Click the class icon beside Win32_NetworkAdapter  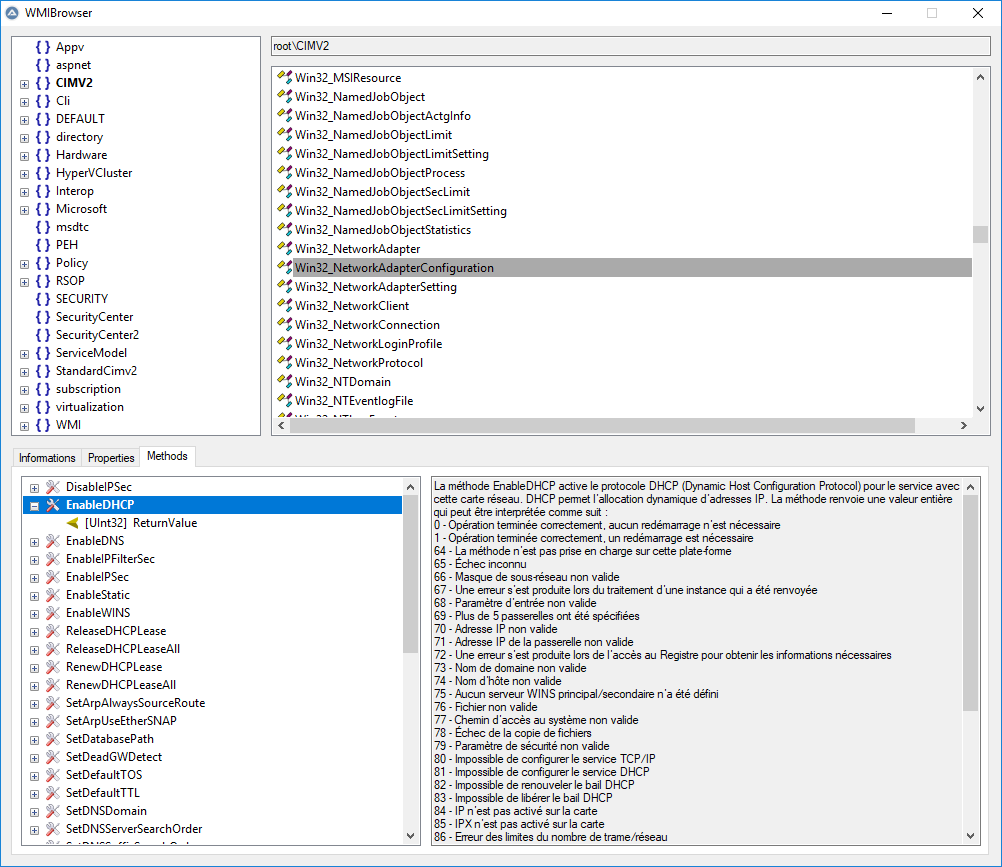pyautogui.click(x=284, y=249)
